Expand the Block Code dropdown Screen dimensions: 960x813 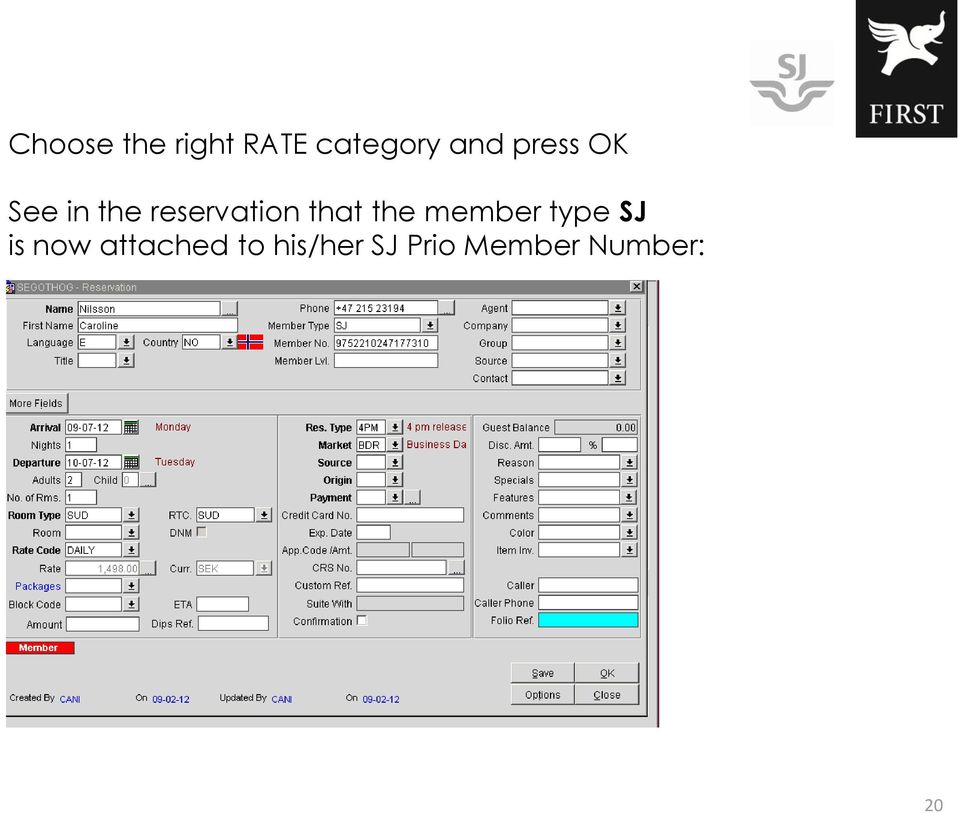(131, 605)
